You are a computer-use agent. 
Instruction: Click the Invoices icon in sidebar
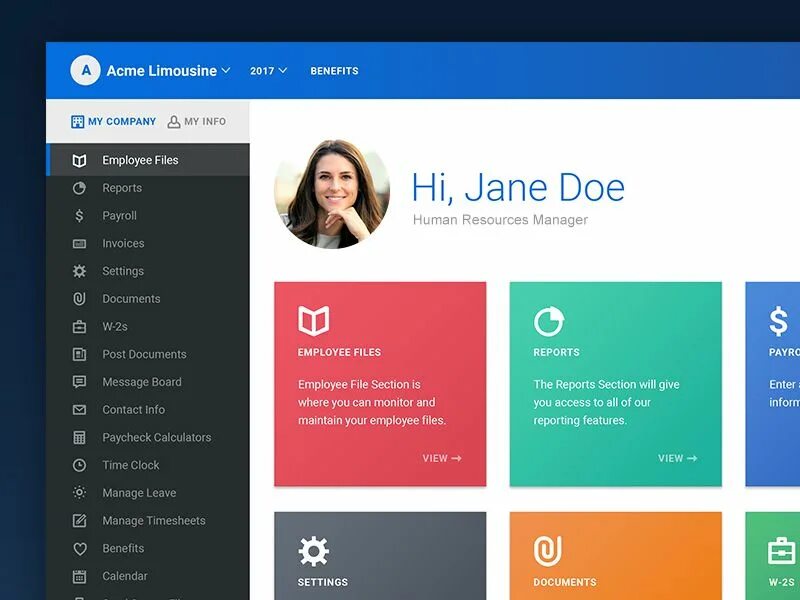pyautogui.click(x=79, y=244)
